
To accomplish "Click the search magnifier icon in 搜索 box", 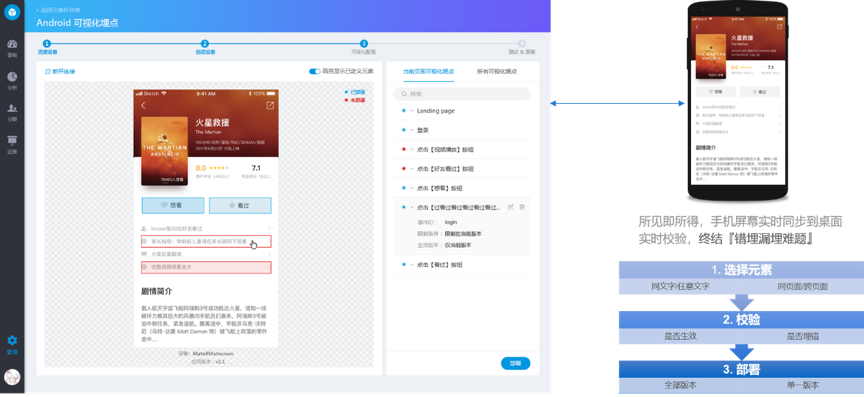I will (404, 94).
